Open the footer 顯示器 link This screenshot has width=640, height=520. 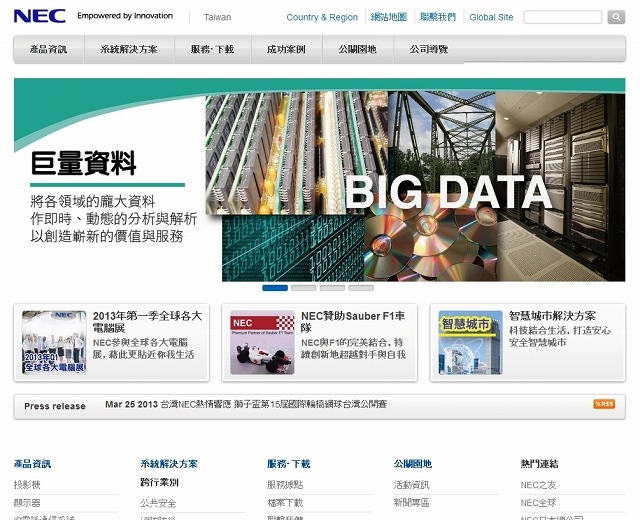pos(27,503)
